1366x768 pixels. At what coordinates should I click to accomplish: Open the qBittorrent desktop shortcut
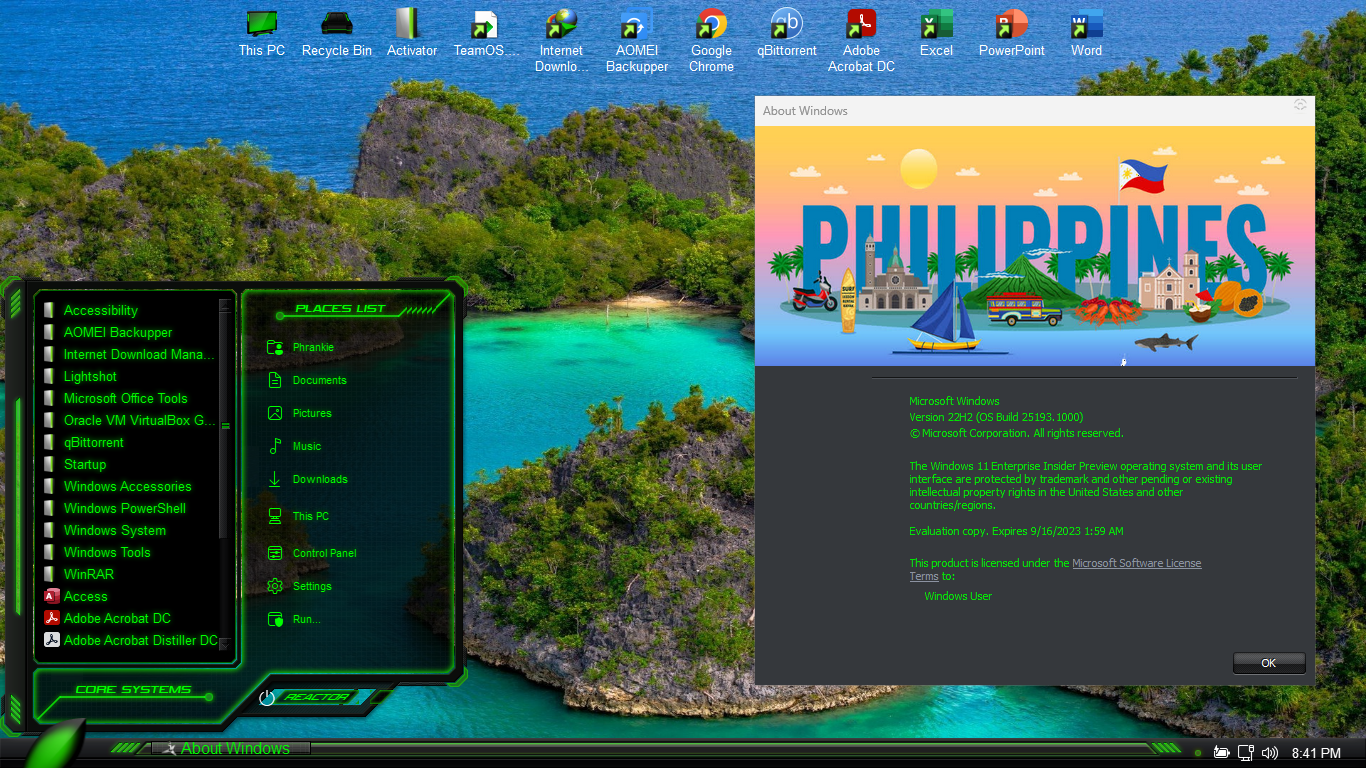pos(787,33)
